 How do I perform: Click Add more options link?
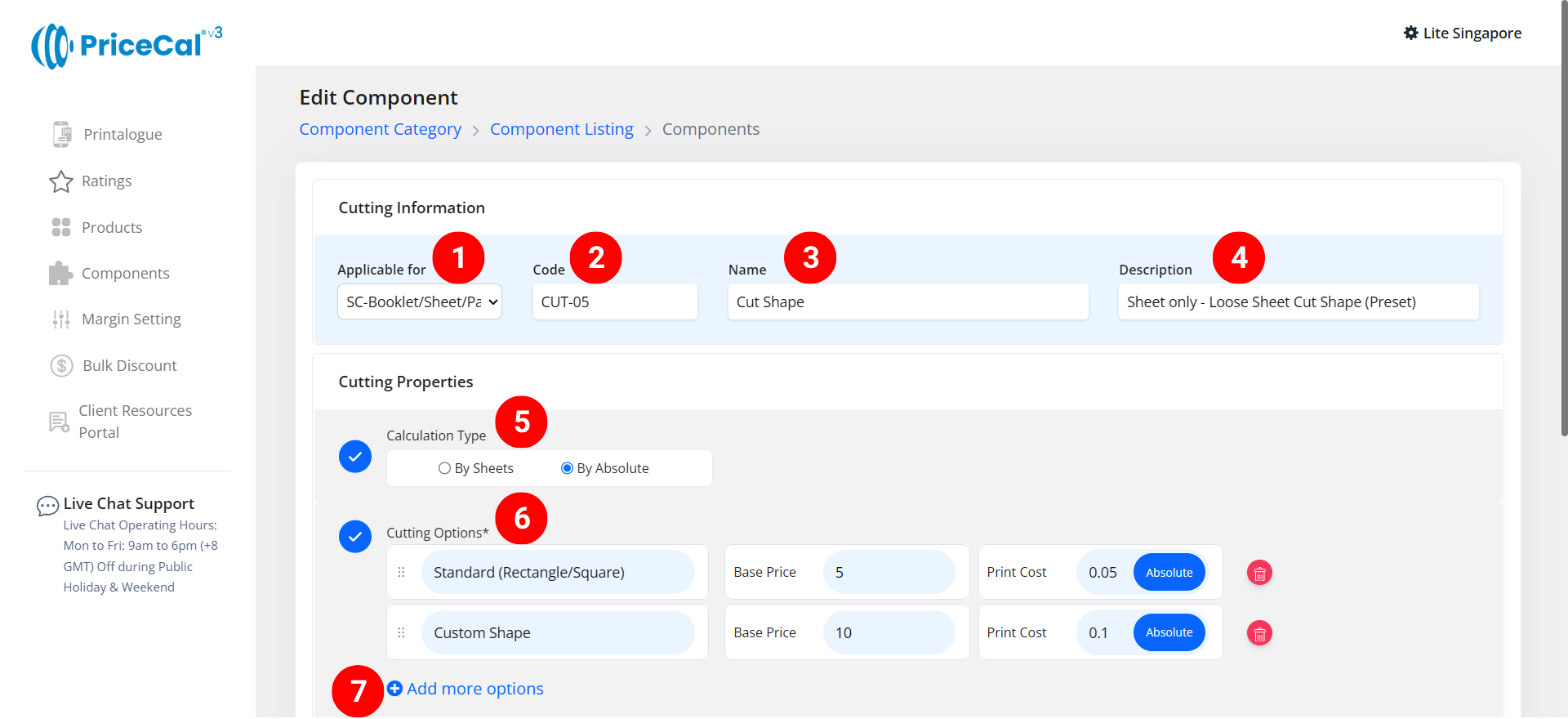[x=465, y=689]
